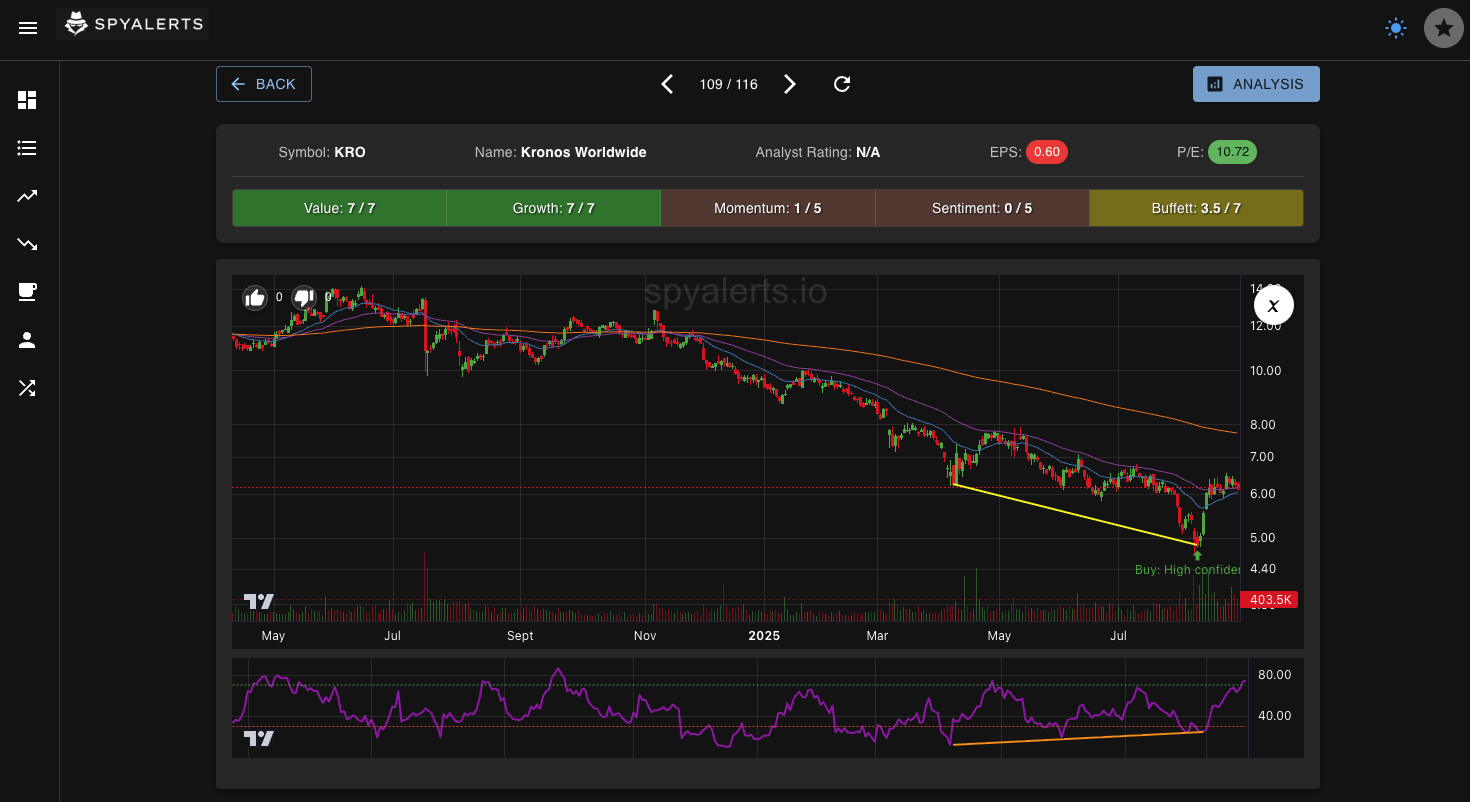This screenshot has width=1470, height=802.
Task: Open the user profile sidebar icon
Action: click(x=27, y=340)
